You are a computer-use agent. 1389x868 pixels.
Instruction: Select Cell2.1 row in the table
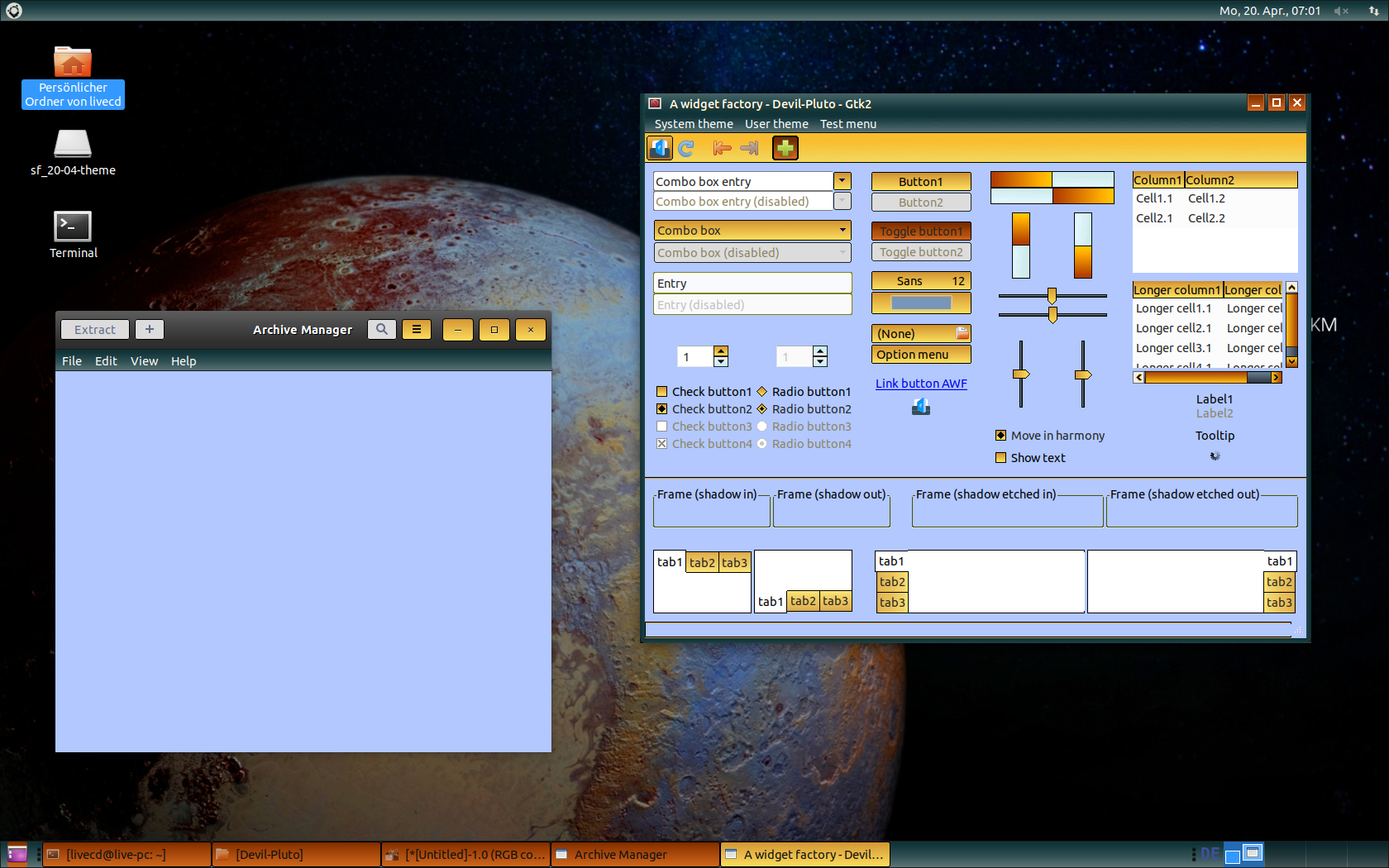coord(1215,218)
